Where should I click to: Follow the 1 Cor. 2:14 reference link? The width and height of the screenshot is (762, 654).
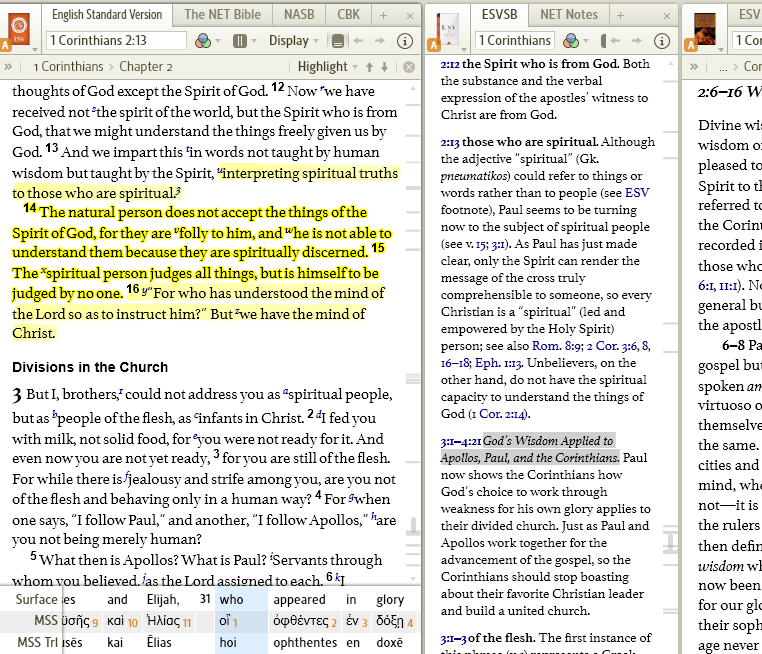click(499, 414)
